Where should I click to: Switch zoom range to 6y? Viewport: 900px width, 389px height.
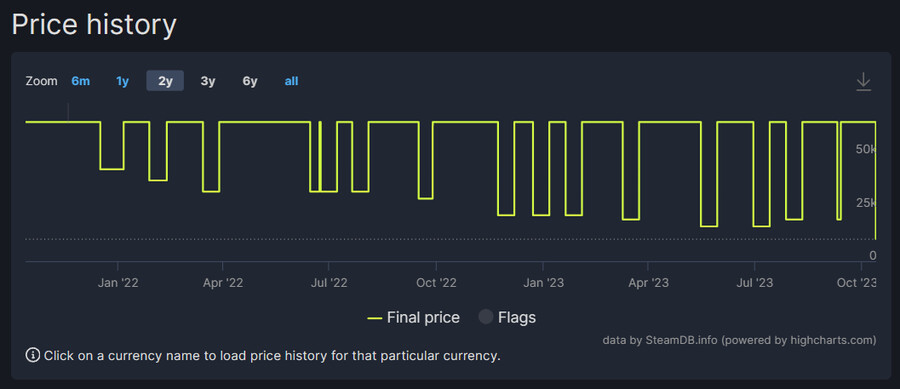point(250,81)
